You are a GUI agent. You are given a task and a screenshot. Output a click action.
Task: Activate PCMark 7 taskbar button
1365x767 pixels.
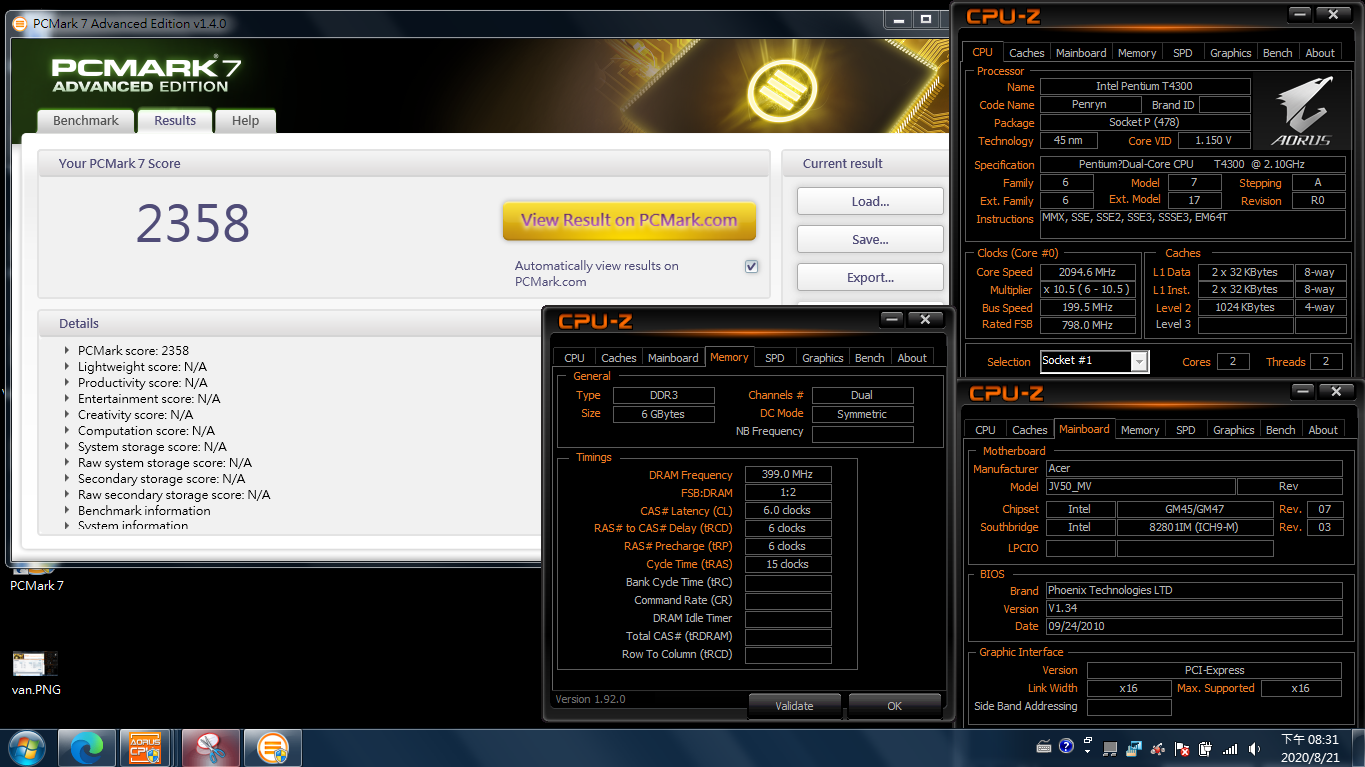click(x=272, y=747)
